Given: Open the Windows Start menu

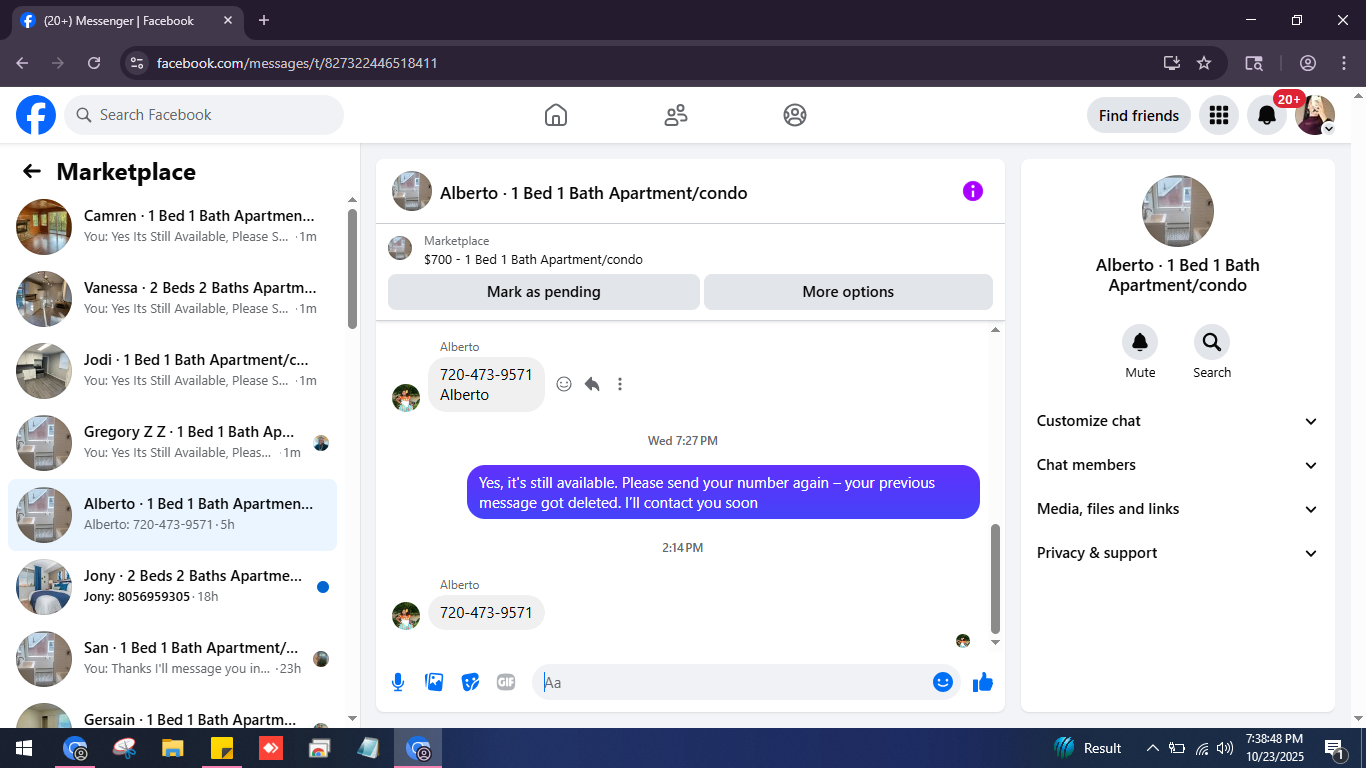Looking at the screenshot, I should [23, 748].
